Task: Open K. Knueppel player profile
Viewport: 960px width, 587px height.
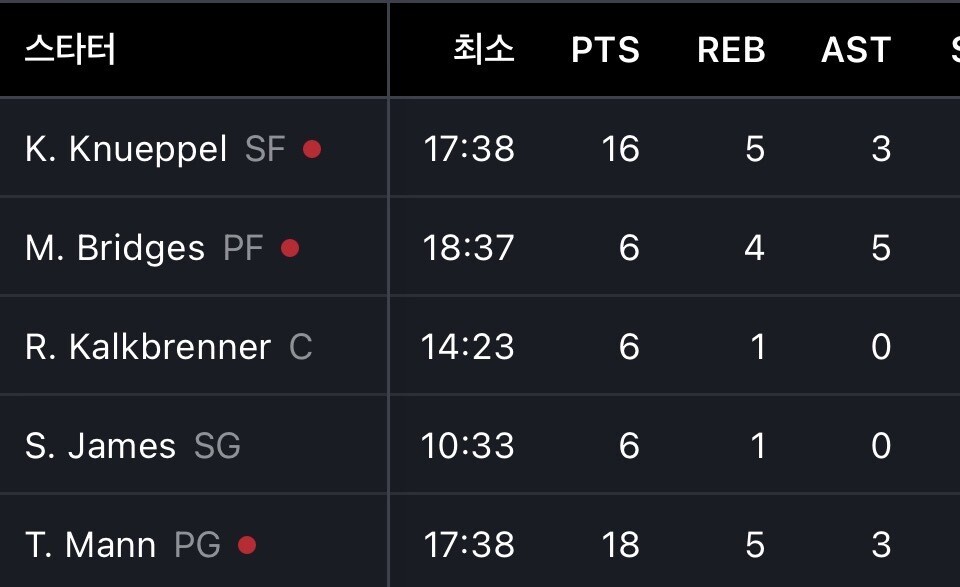Action: pos(126,149)
